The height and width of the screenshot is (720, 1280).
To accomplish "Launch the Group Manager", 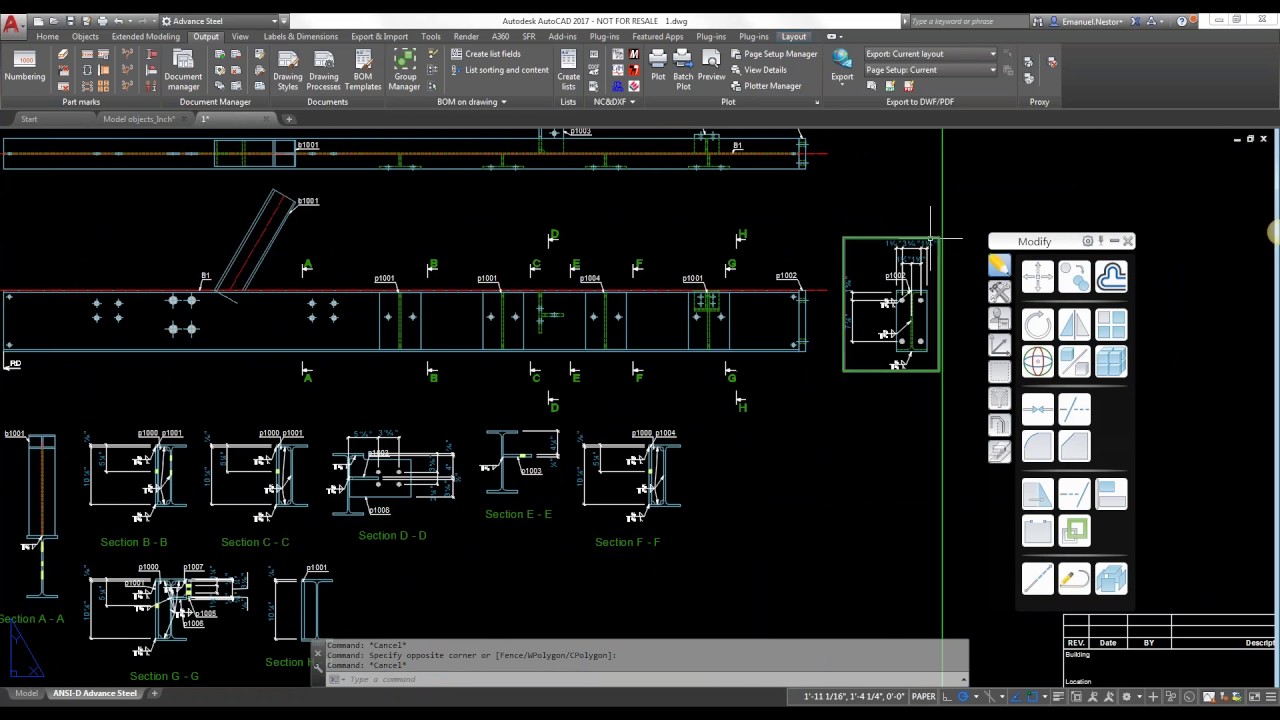I will [404, 70].
